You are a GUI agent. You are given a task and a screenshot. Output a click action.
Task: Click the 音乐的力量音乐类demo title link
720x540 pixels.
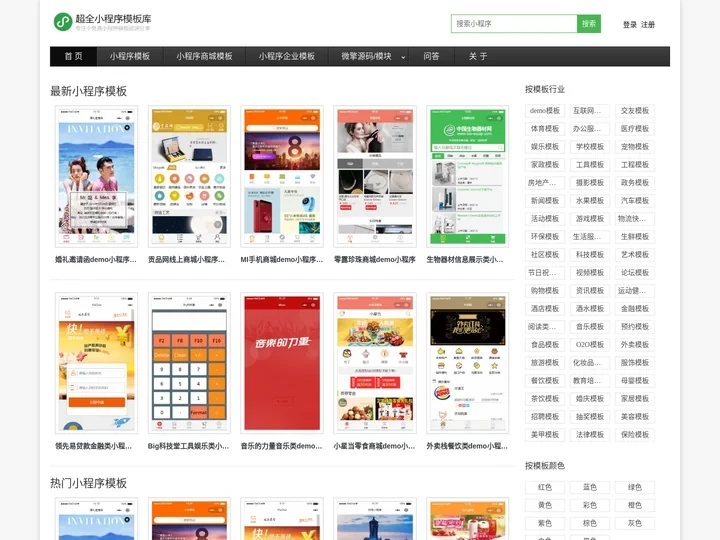point(281,446)
